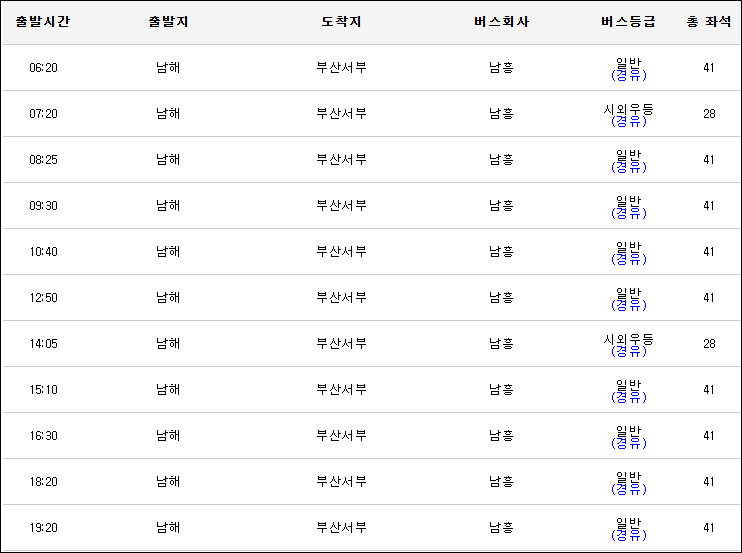
Task: Click 남해 origin in the 06:20 row
Action: (x=168, y=68)
